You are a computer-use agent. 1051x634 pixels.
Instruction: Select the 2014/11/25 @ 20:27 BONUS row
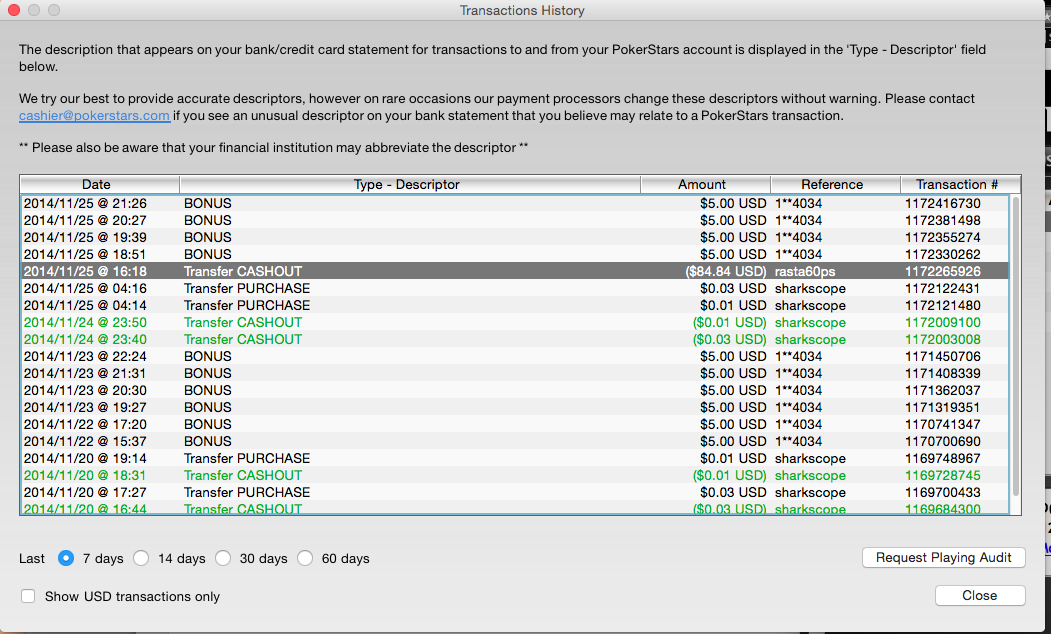click(x=515, y=220)
